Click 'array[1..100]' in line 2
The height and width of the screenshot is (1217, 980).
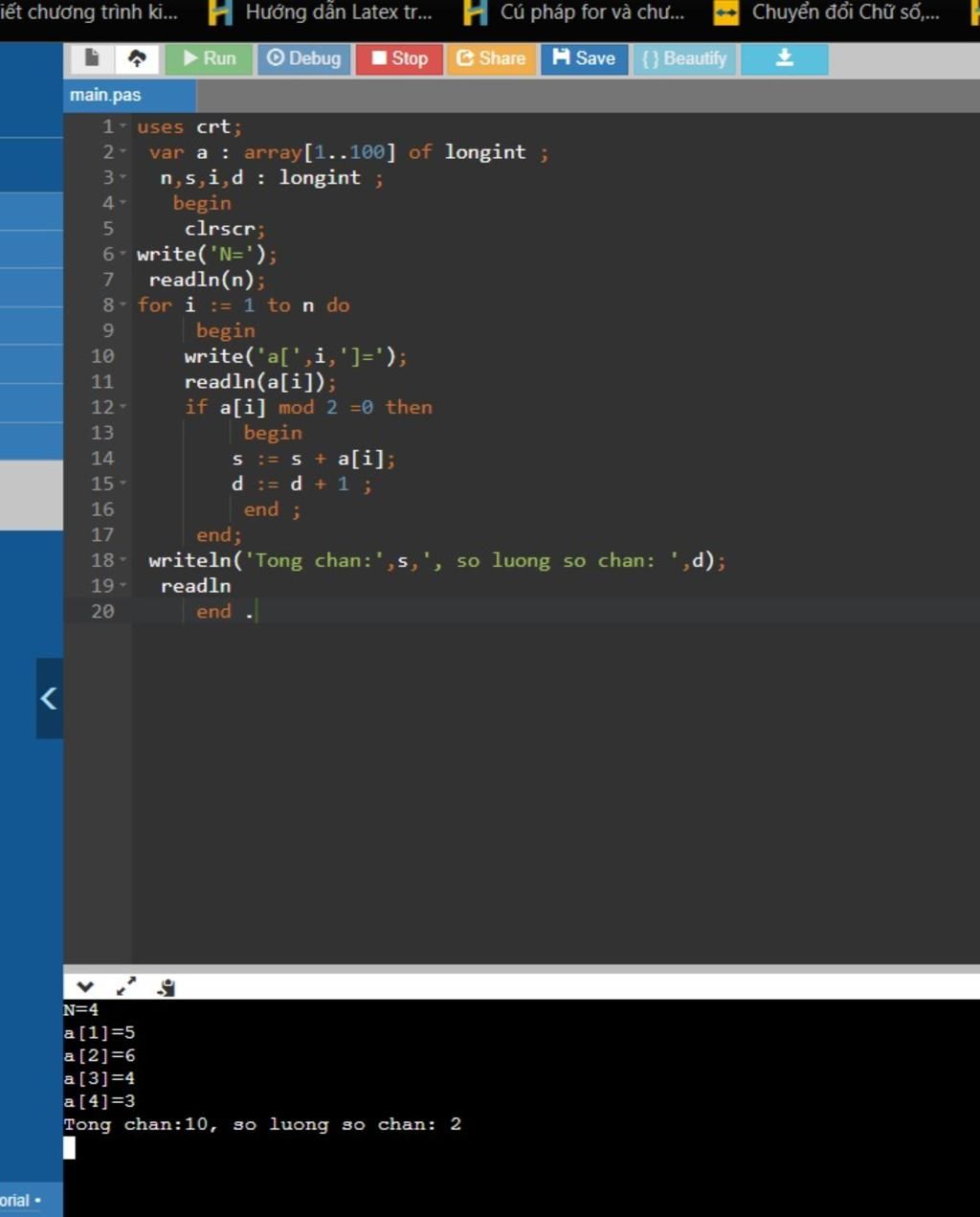tap(320, 152)
